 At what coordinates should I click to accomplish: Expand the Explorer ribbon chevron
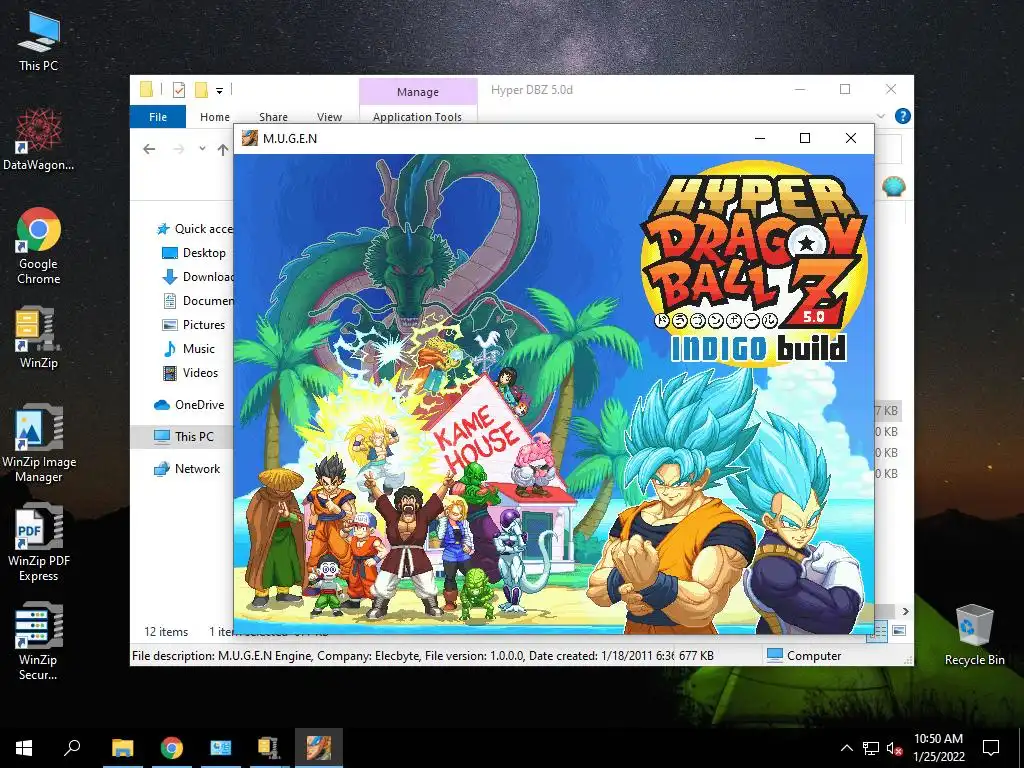pyautogui.click(x=880, y=116)
